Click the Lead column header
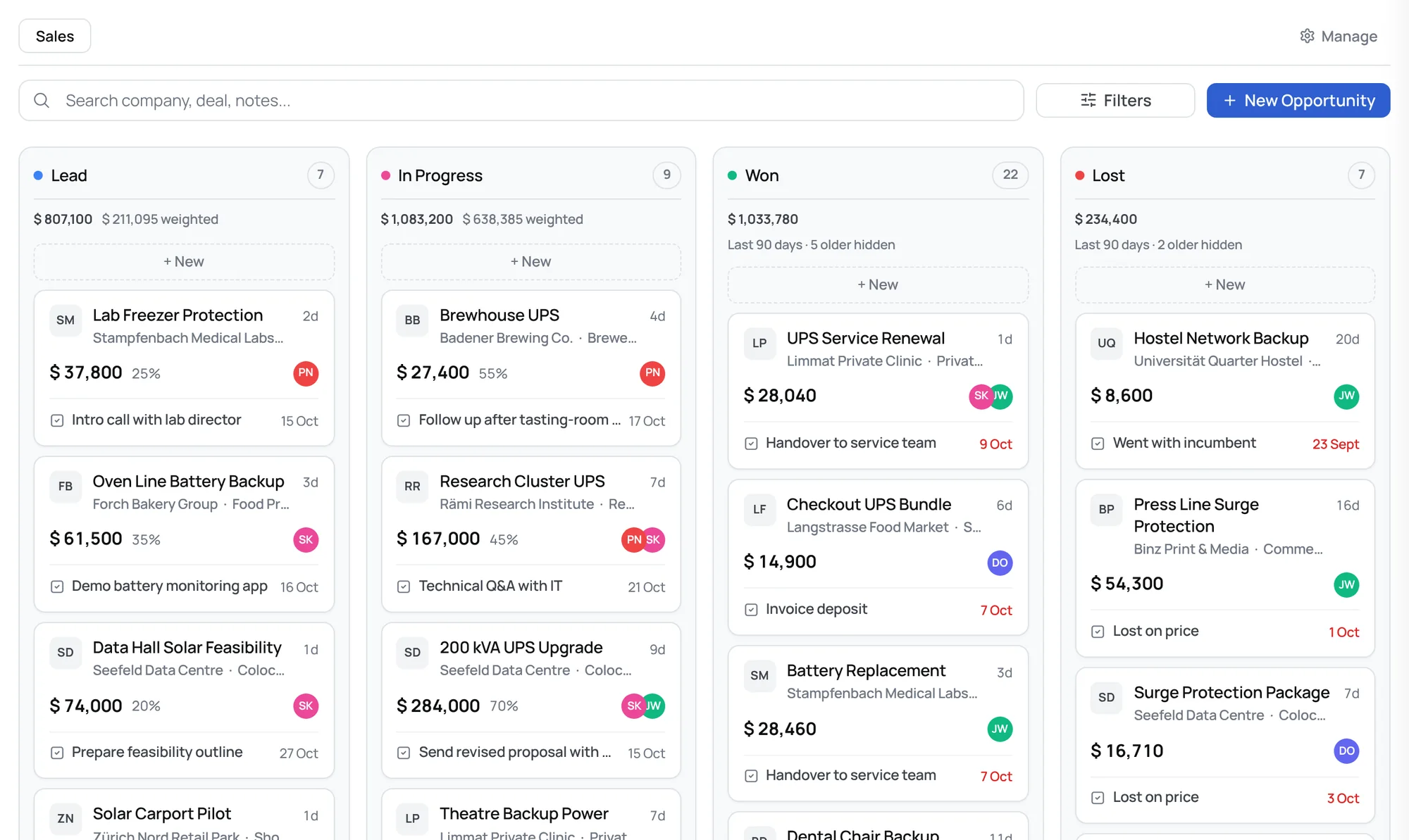This screenshot has height=840, width=1409. tap(69, 175)
